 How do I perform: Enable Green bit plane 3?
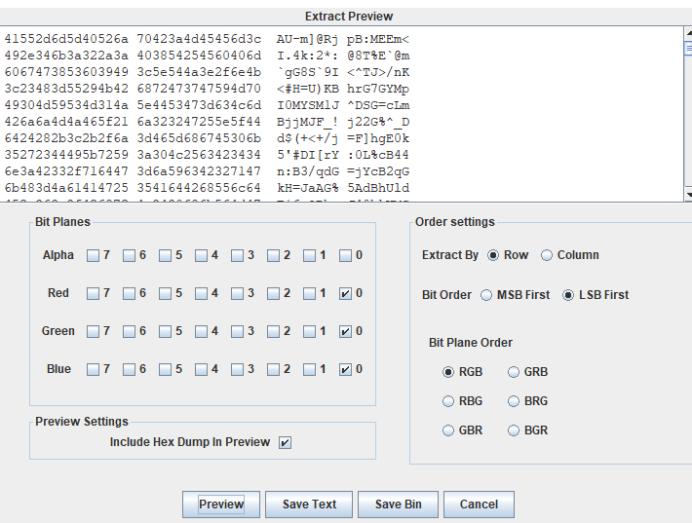(237, 331)
